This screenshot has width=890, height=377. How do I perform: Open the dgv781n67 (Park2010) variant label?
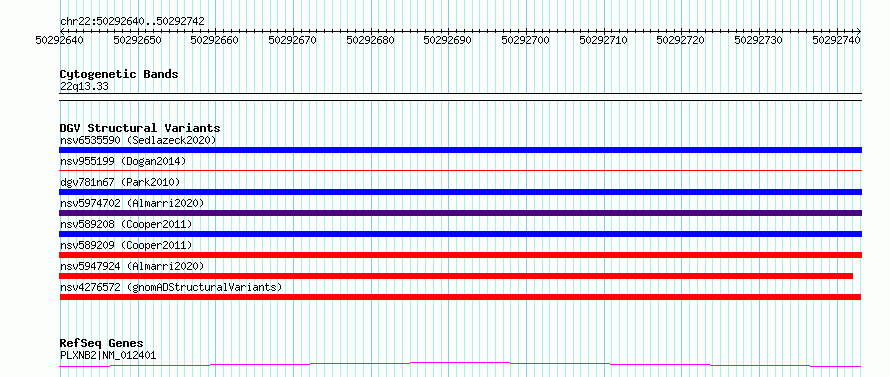click(x=120, y=182)
